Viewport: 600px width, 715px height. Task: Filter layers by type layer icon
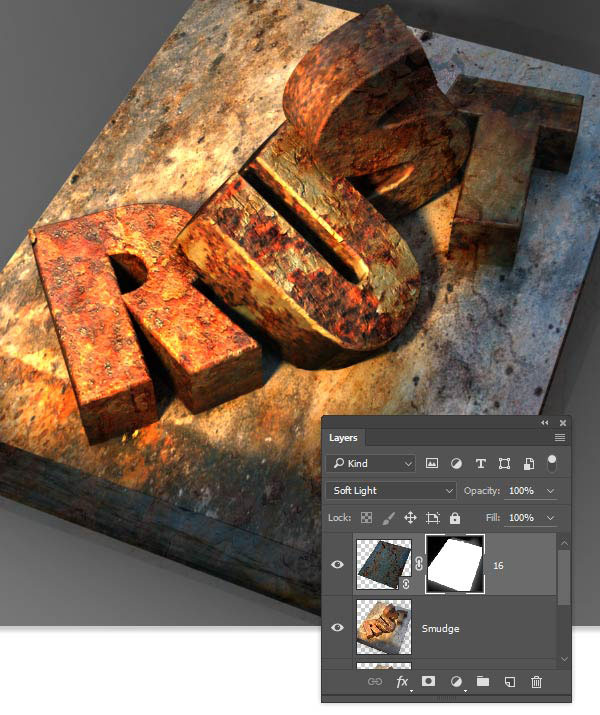[480, 464]
